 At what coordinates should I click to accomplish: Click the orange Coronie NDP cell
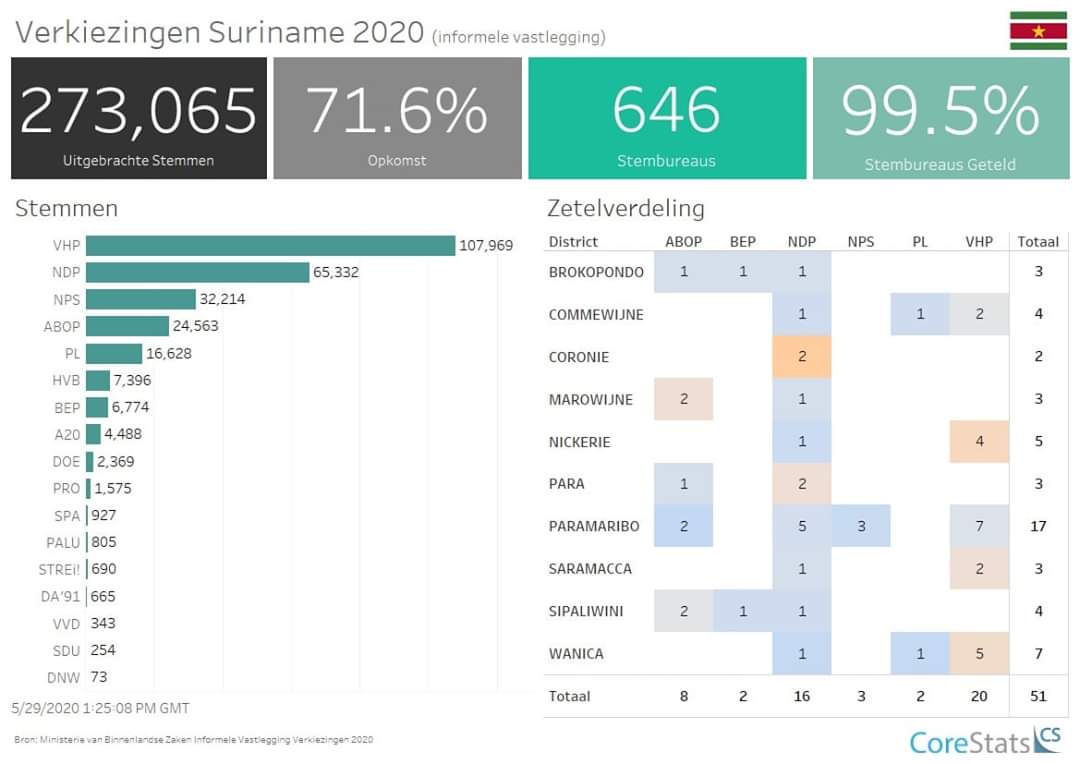(801, 357)
